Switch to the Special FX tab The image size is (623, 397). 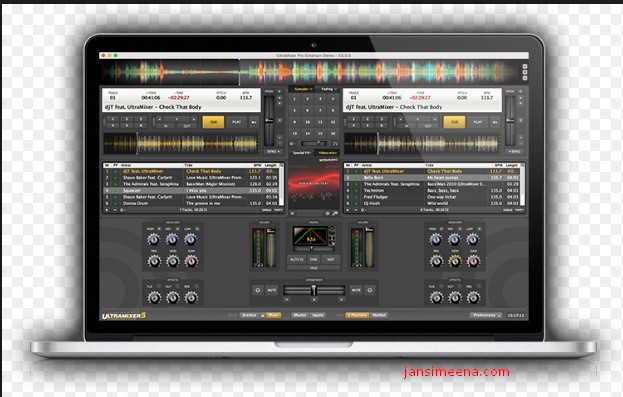point(302,153)
